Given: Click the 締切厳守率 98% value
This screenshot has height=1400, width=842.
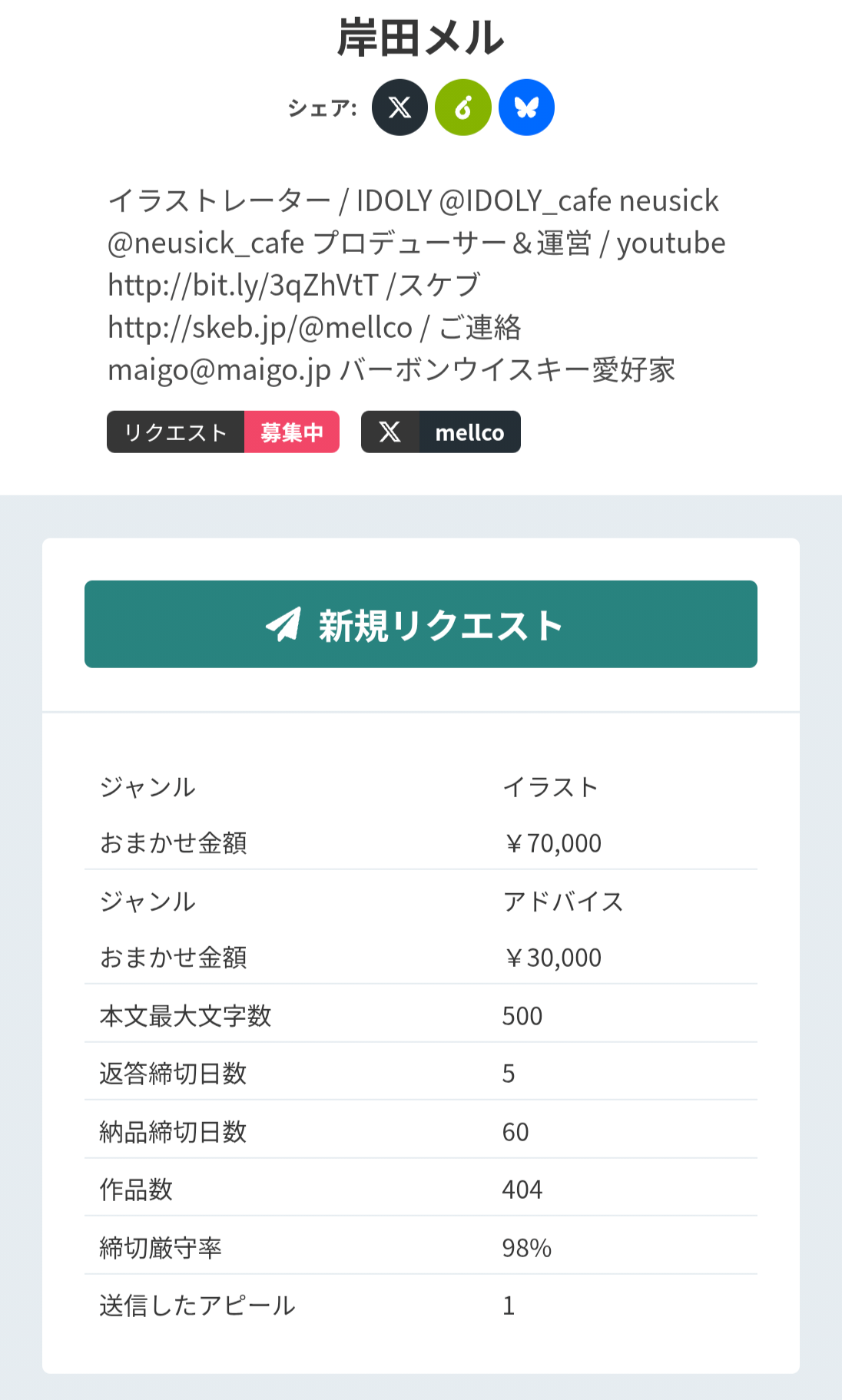Looking at the screenshot, I should pos(527,1248).
